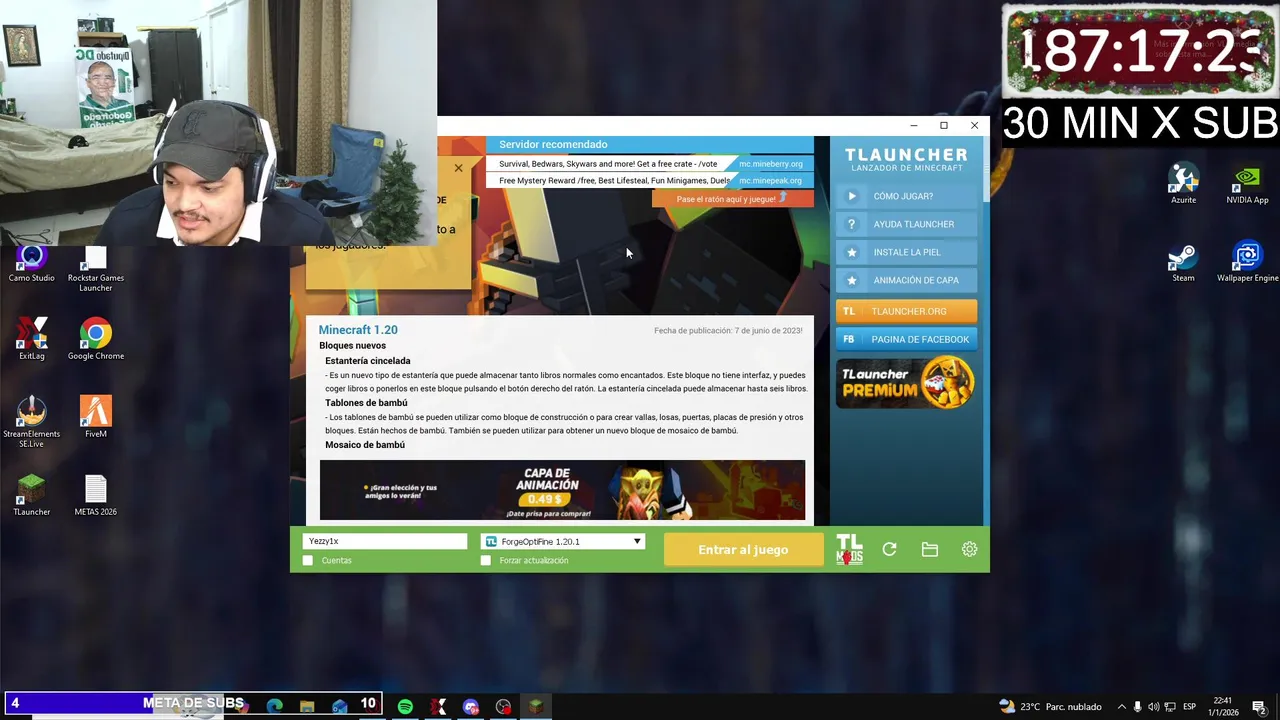
Task: Open Camo Studio desktop shortcut
Action: point(32,264)
